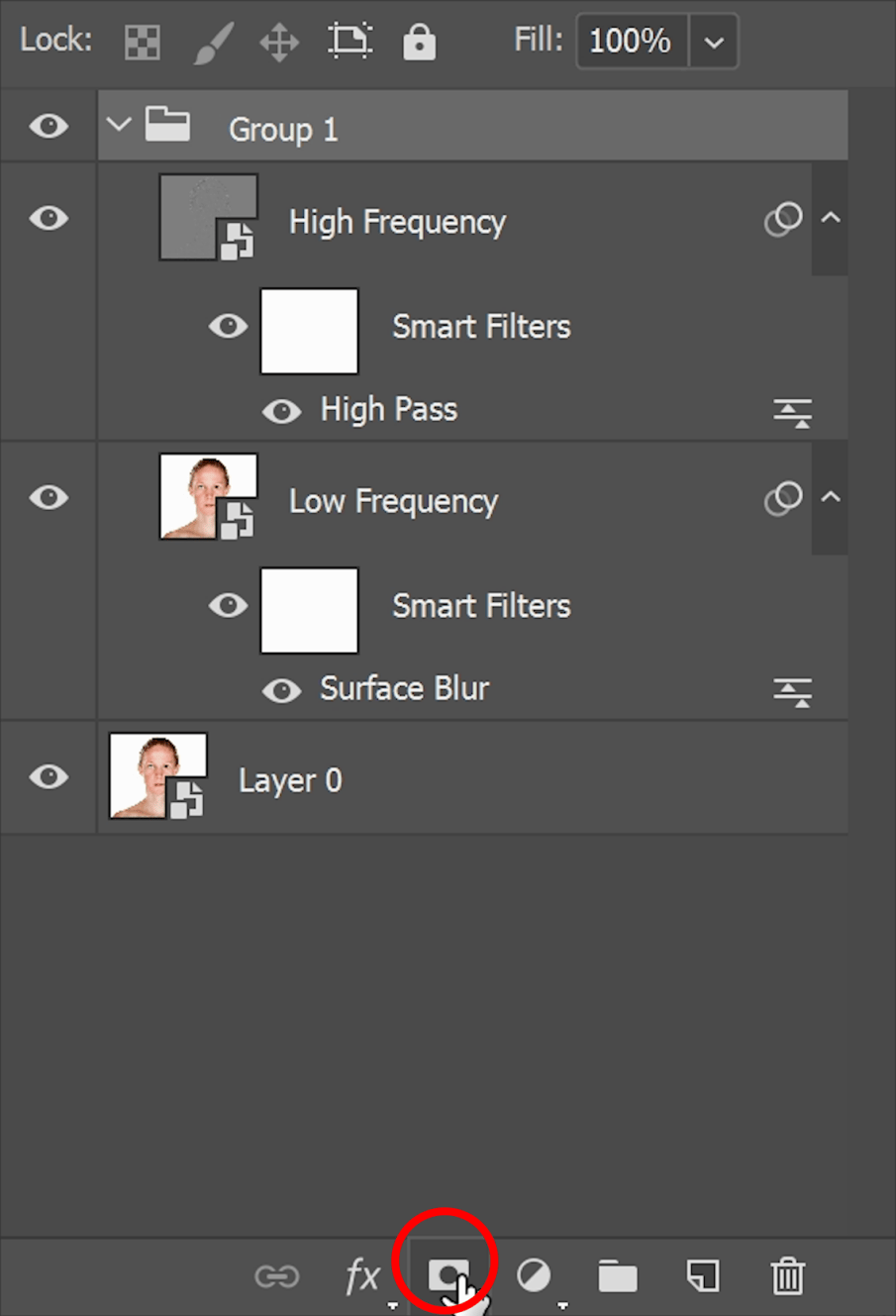Screen dimensions: 896x1316
Task: Lock image pixels with brush icon
Action: [212, 42]
